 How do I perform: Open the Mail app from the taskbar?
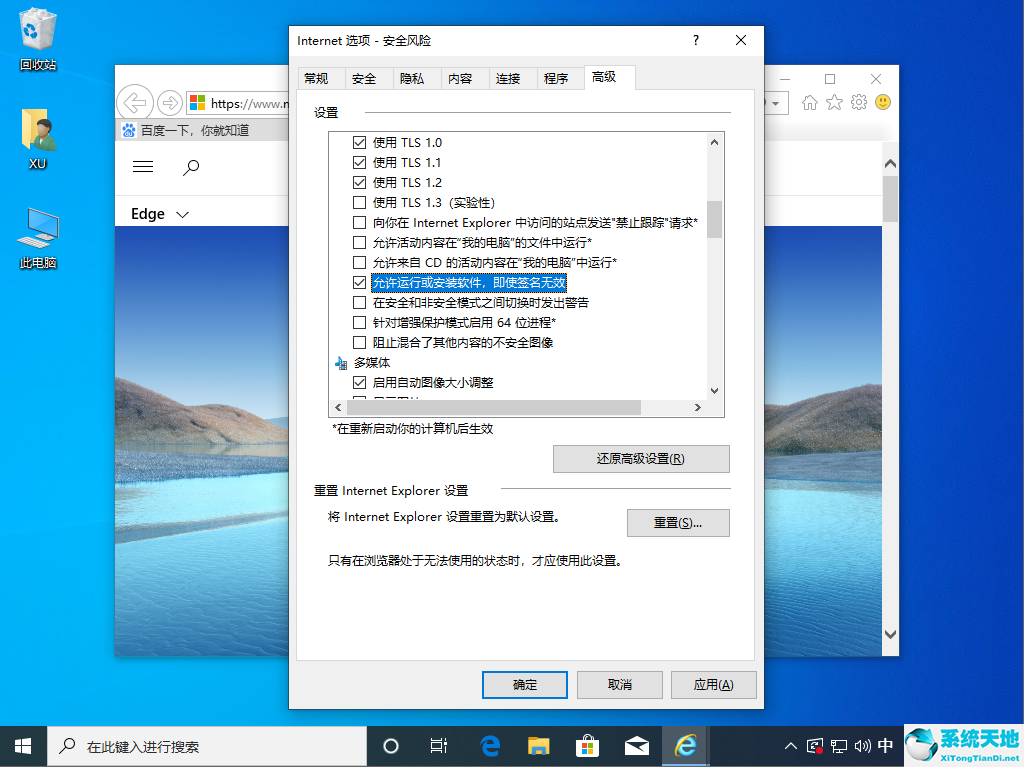pos(636,745)
